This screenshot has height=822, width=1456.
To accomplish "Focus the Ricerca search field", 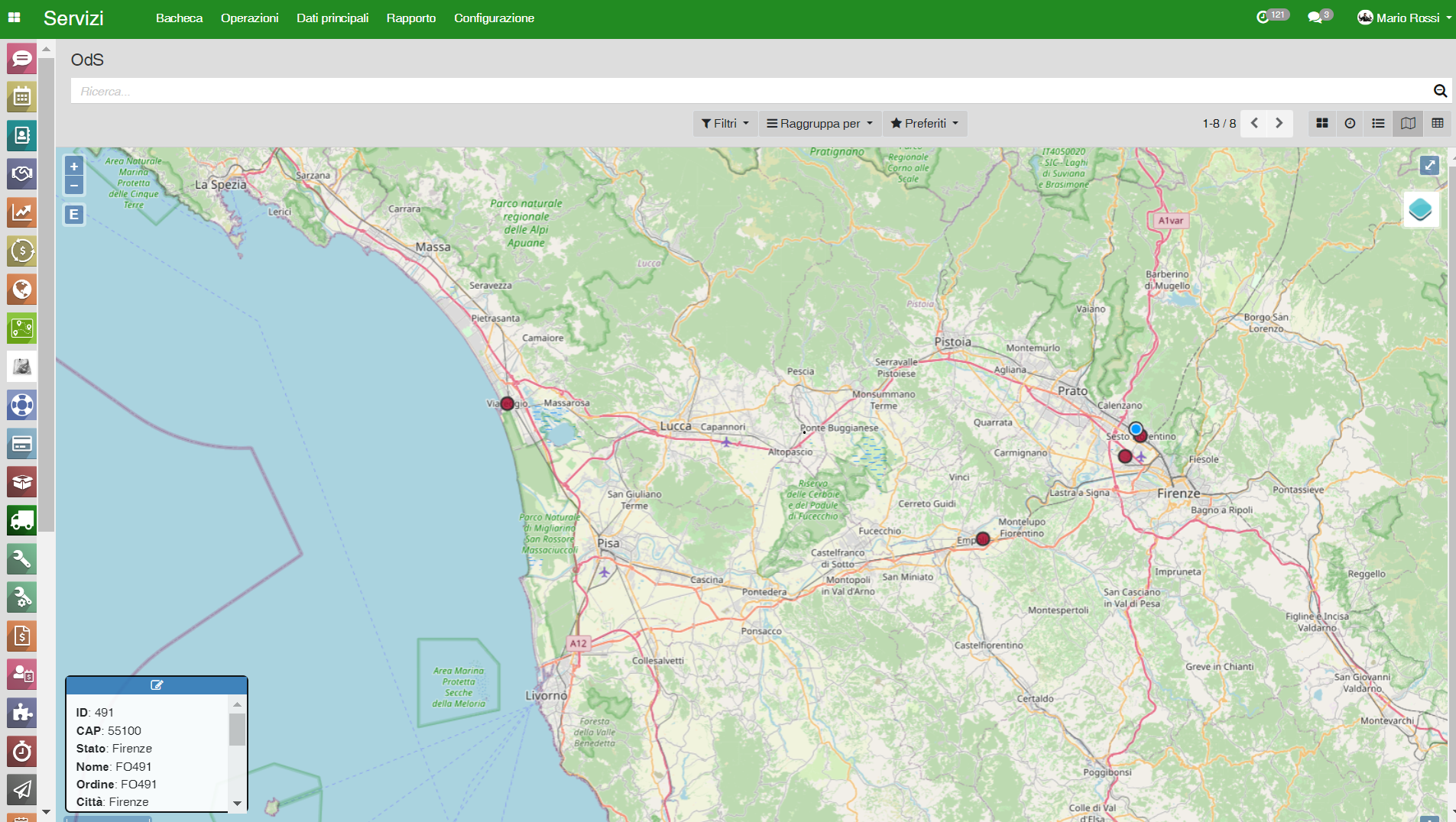I will click(749, 91).
